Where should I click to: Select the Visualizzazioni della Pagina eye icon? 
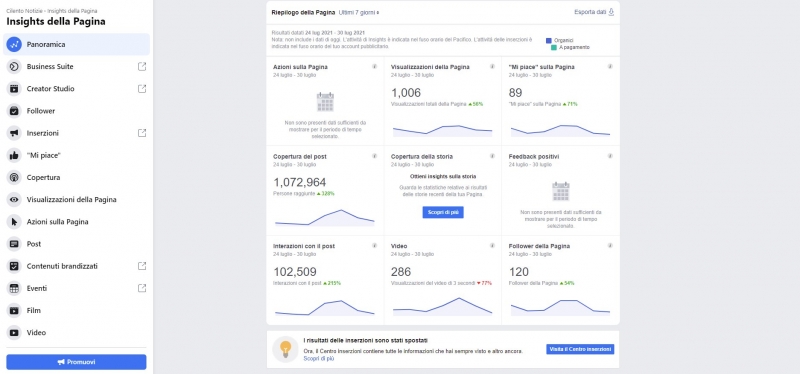tap(14, 200)
